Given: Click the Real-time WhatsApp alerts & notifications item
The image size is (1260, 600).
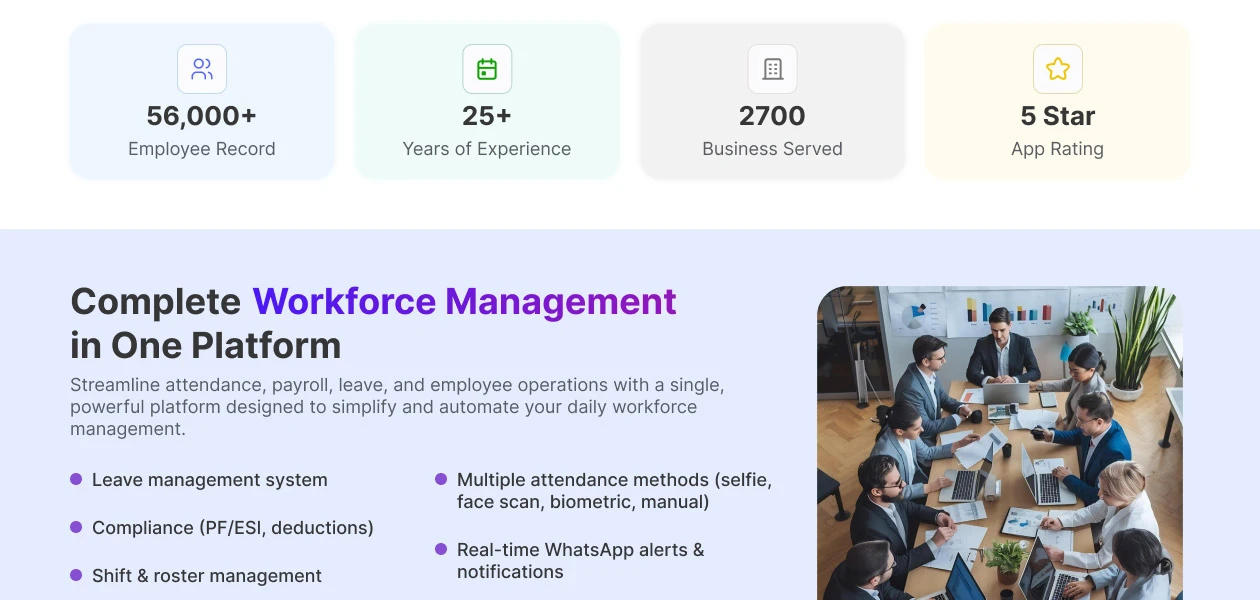Looking at the screenshot, I should coord(580,561).
